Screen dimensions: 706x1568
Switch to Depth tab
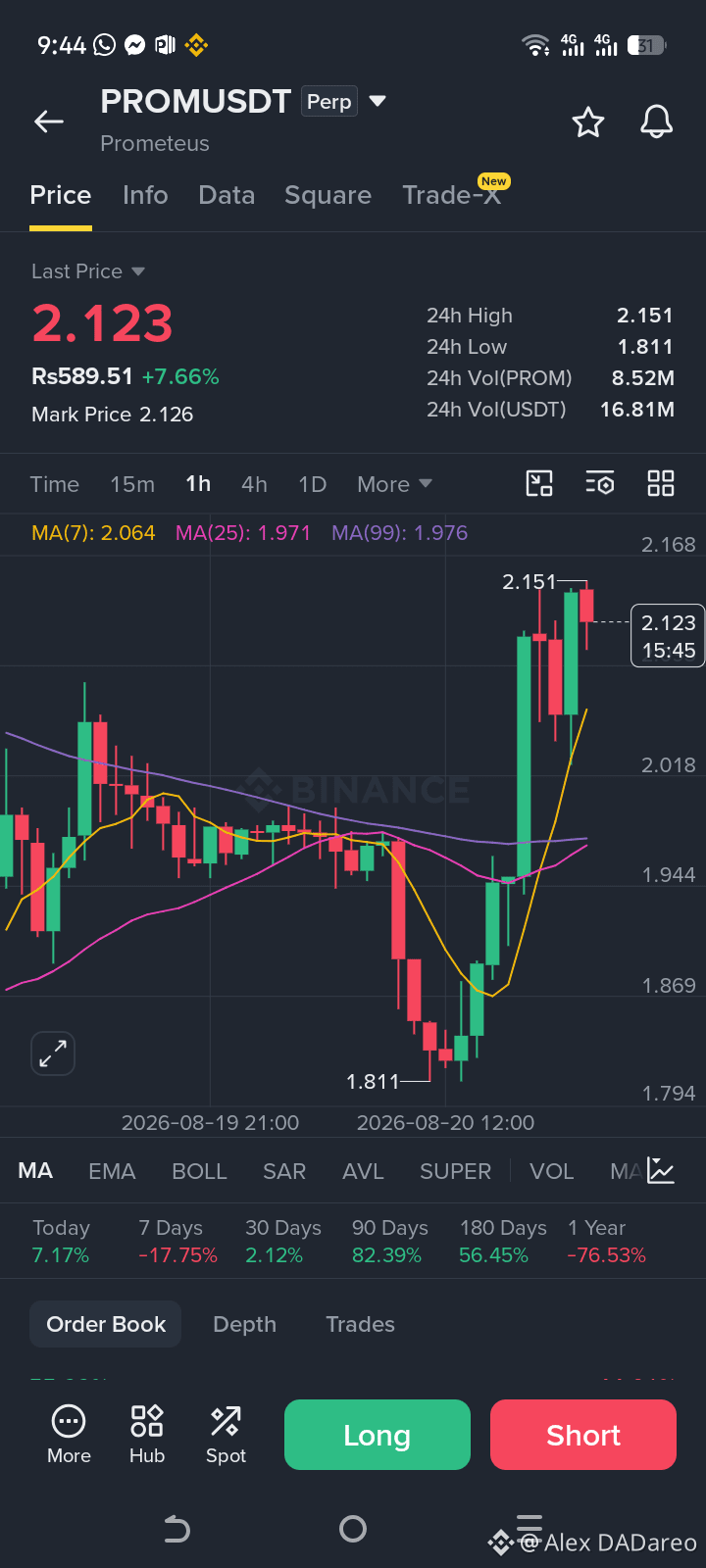245,1324
